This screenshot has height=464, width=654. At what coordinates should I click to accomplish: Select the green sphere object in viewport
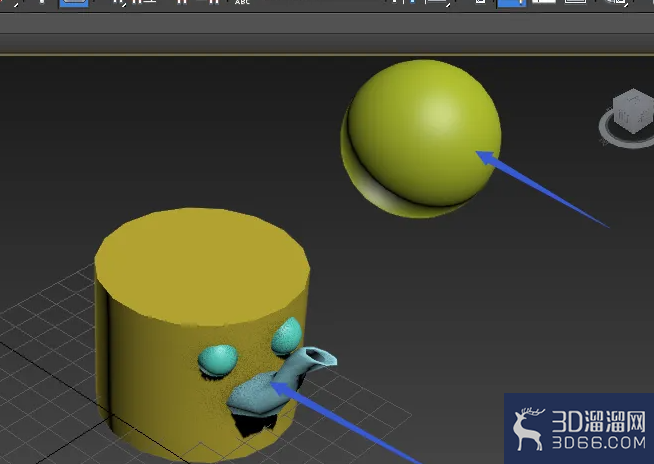click(421, 139)
